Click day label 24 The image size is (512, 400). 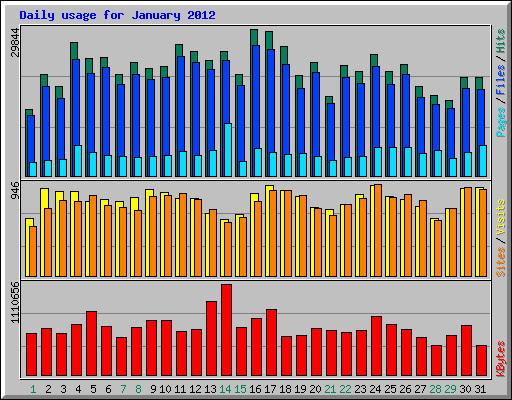(x=375, y=389)
